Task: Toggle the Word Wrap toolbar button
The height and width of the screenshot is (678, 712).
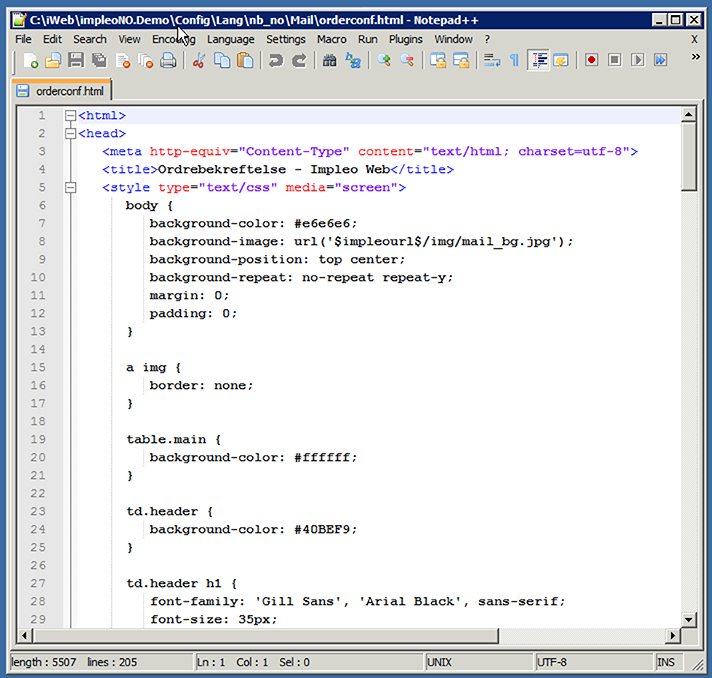Action: (x=491, y=61)
